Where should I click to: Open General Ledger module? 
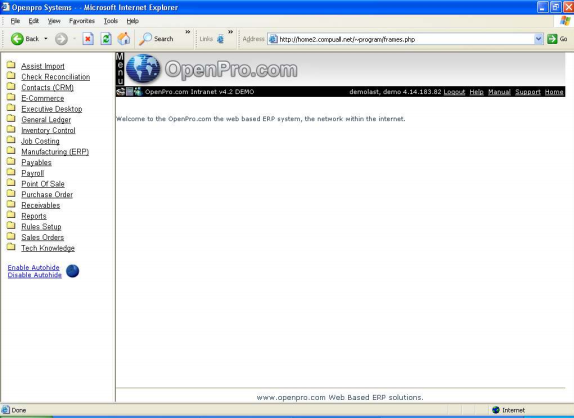click(x=46, y=120)
